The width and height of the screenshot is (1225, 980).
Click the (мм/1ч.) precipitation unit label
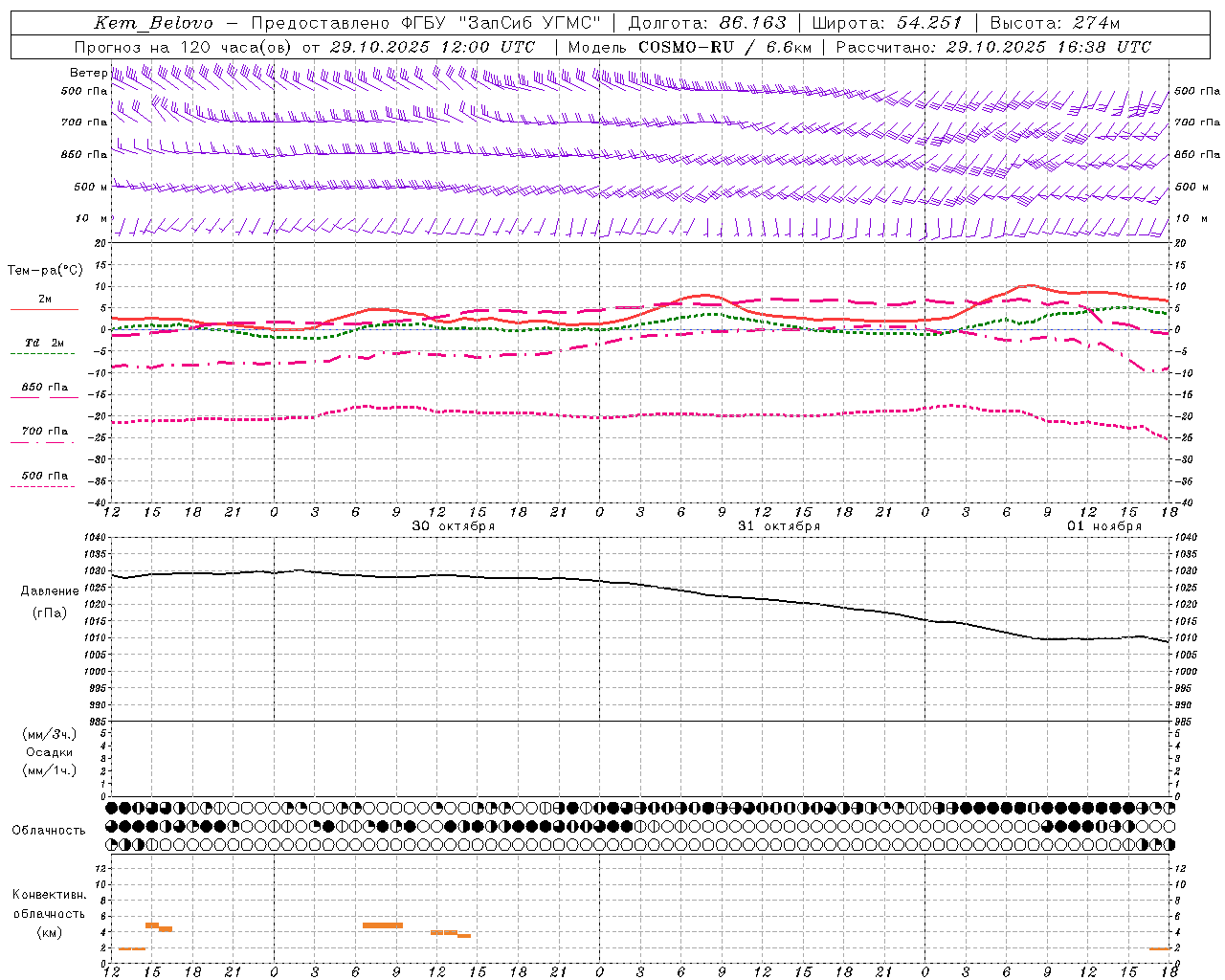coord(50,770)
